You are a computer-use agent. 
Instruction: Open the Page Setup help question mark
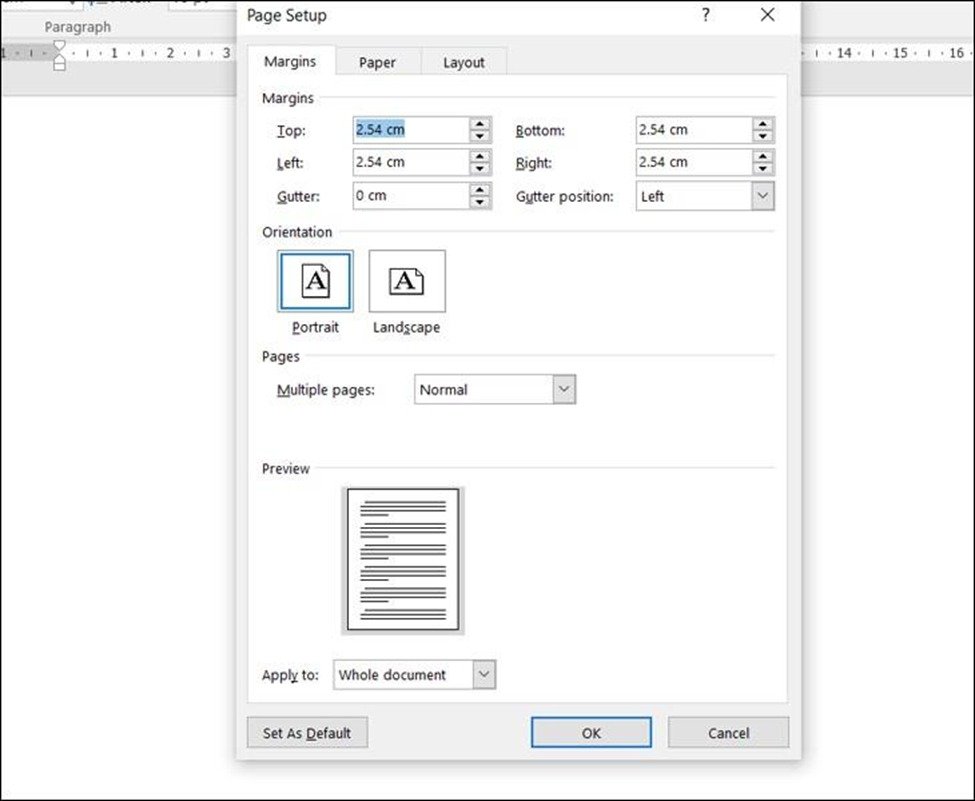[x=706, y=15]
